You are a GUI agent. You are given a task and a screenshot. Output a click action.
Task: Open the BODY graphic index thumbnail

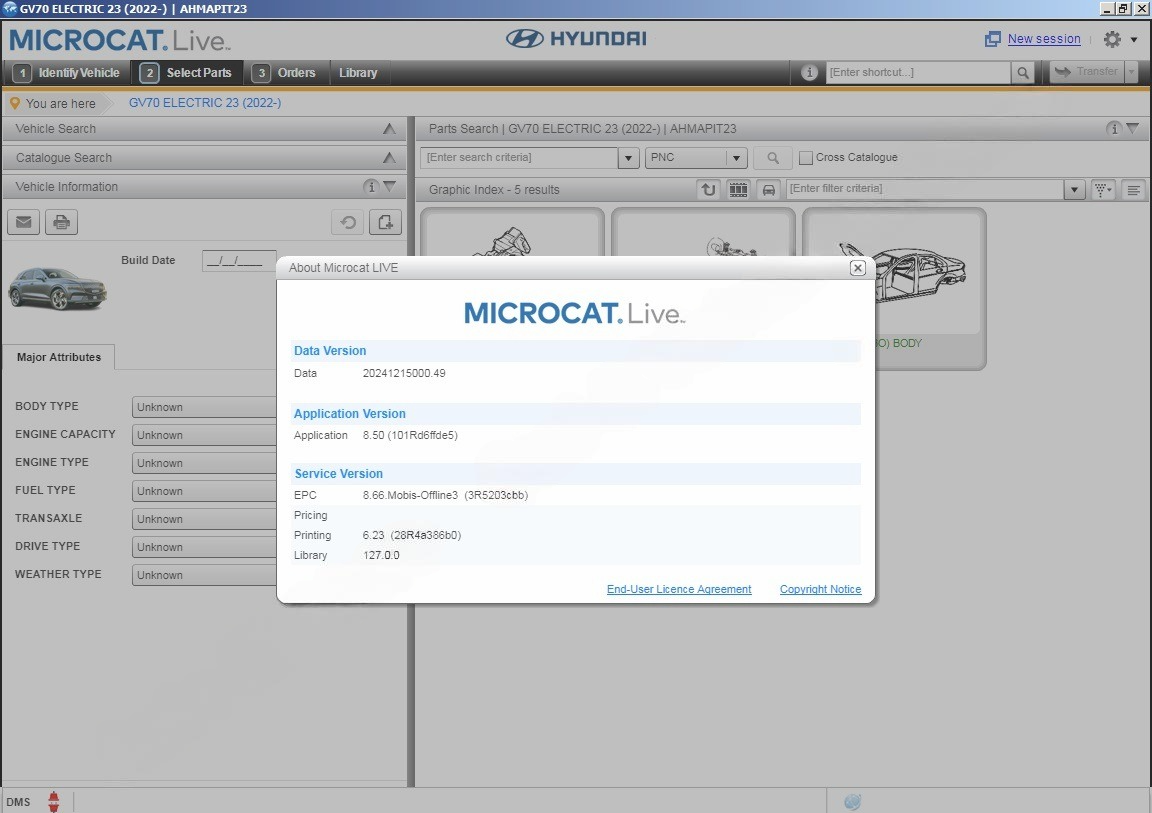click(x=894, y=288)
